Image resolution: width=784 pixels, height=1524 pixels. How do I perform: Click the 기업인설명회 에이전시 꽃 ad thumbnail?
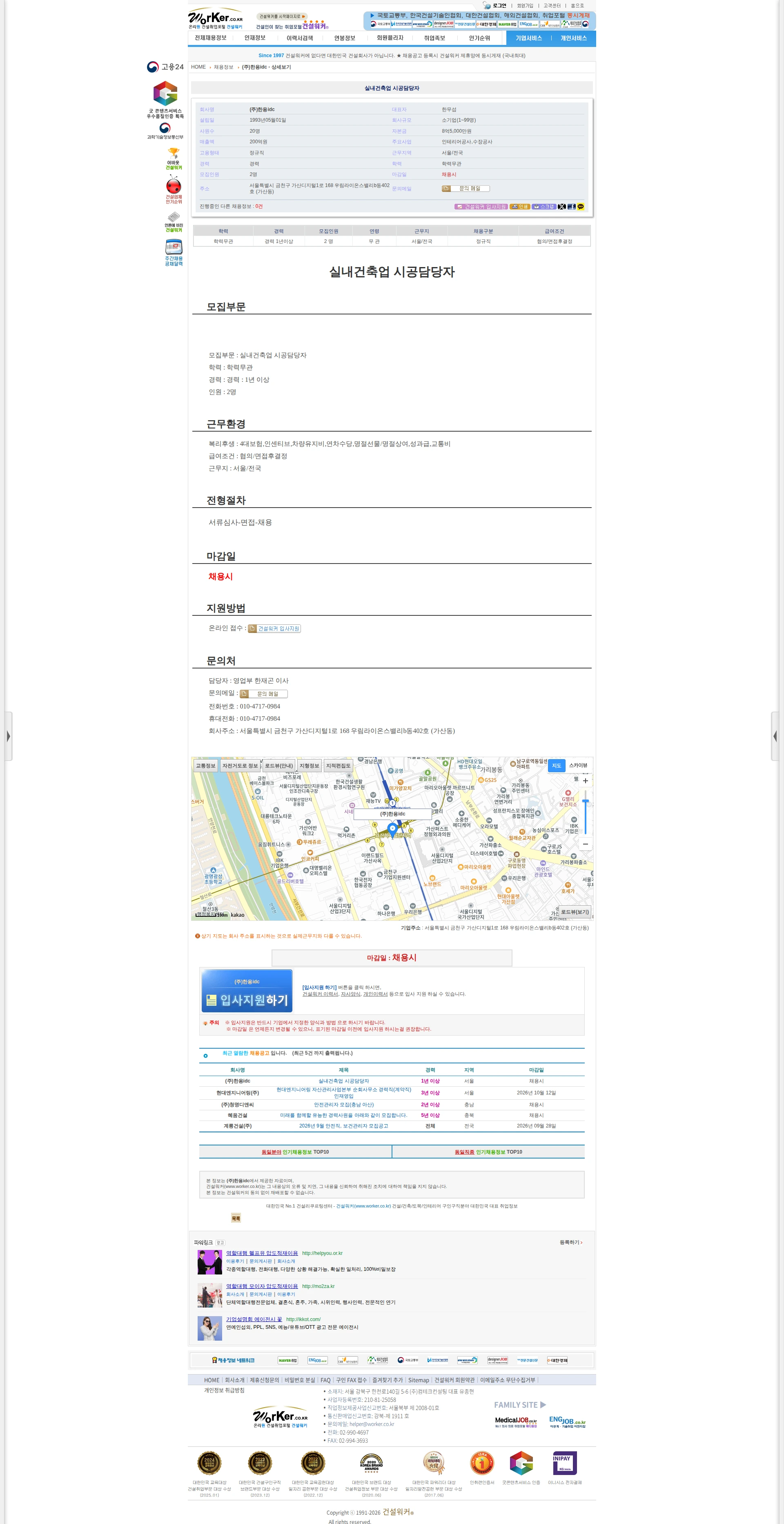(x=209, y=1328)
